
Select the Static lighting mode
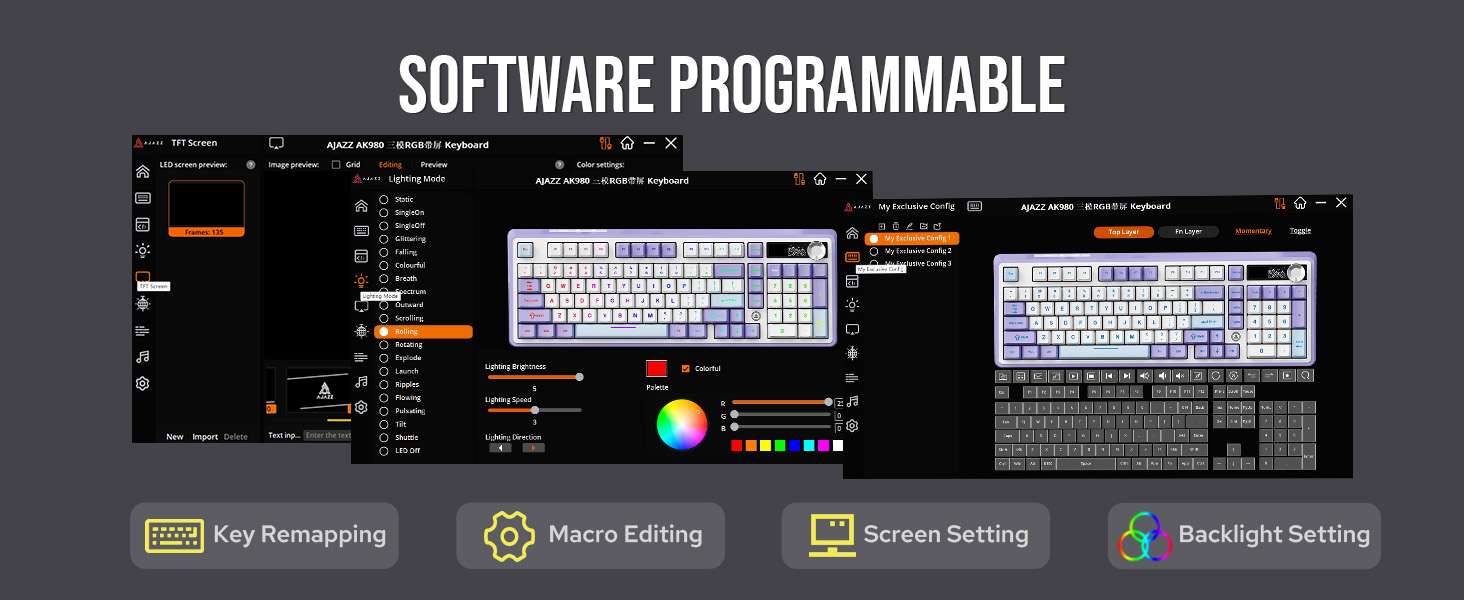pyautogui.click(x=397, y=200)
